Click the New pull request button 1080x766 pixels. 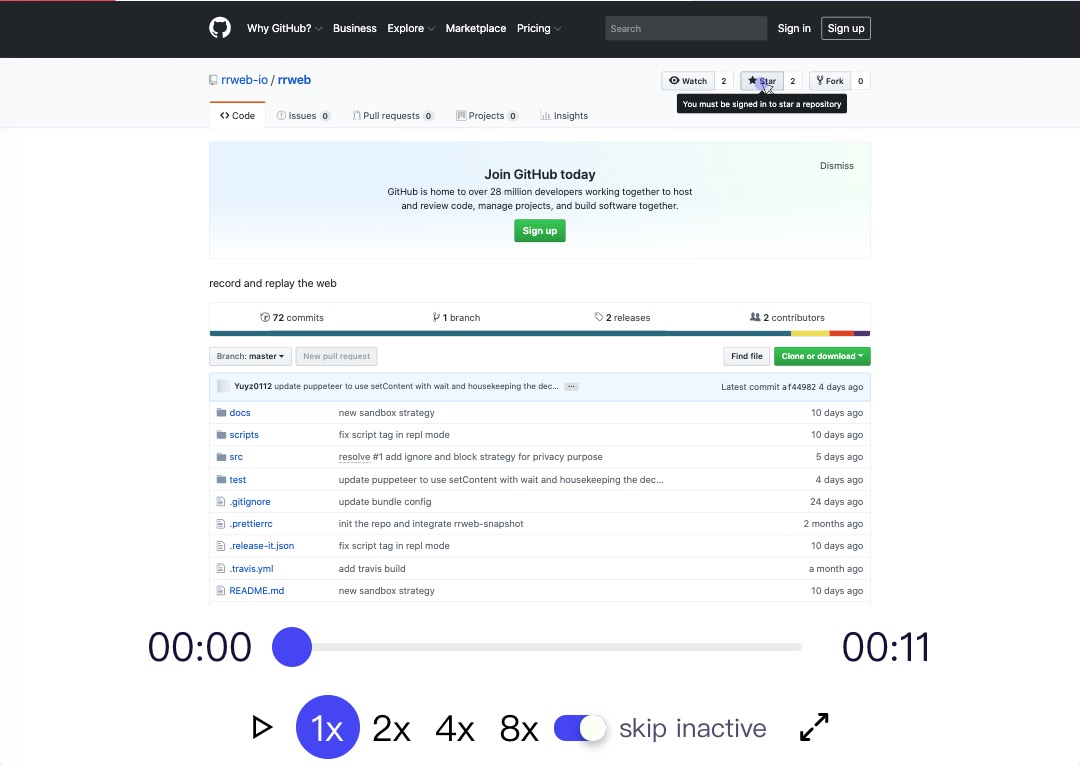point(336,356)
